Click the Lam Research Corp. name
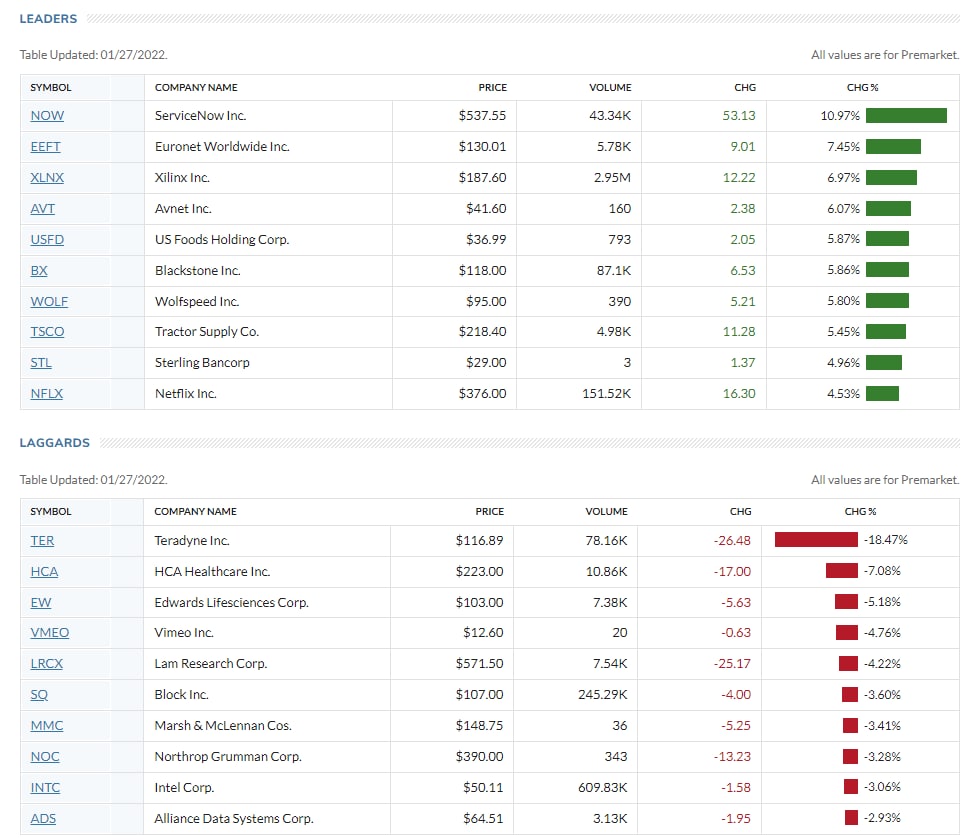 click(211, 663)
